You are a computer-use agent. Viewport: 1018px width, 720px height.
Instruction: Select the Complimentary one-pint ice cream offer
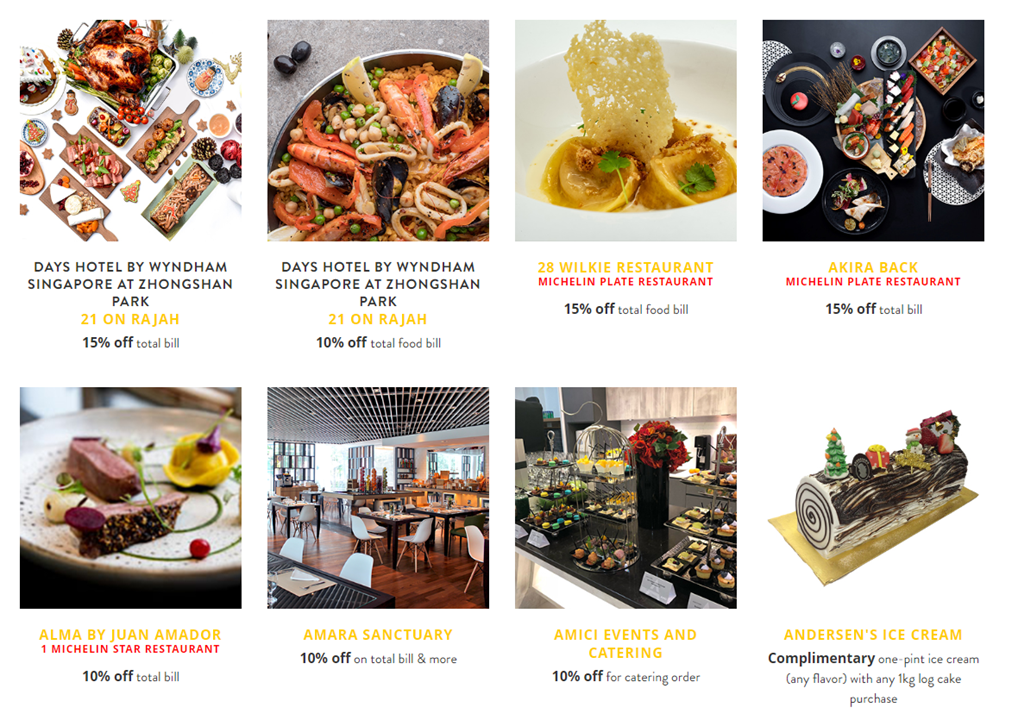873,678
